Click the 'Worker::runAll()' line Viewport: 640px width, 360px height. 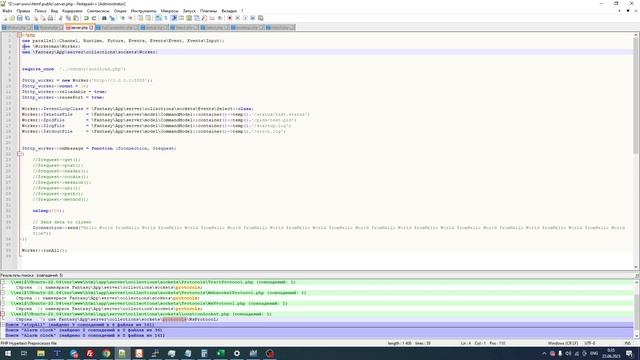click(x=44, y=250)
